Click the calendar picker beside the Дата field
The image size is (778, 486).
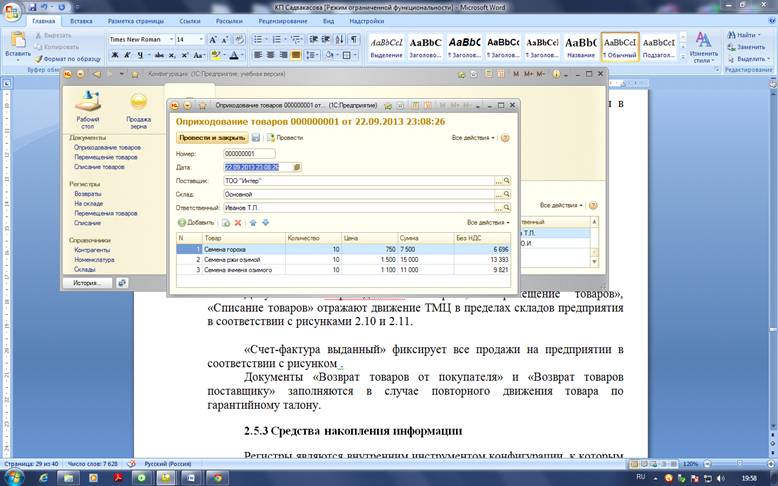299,167
